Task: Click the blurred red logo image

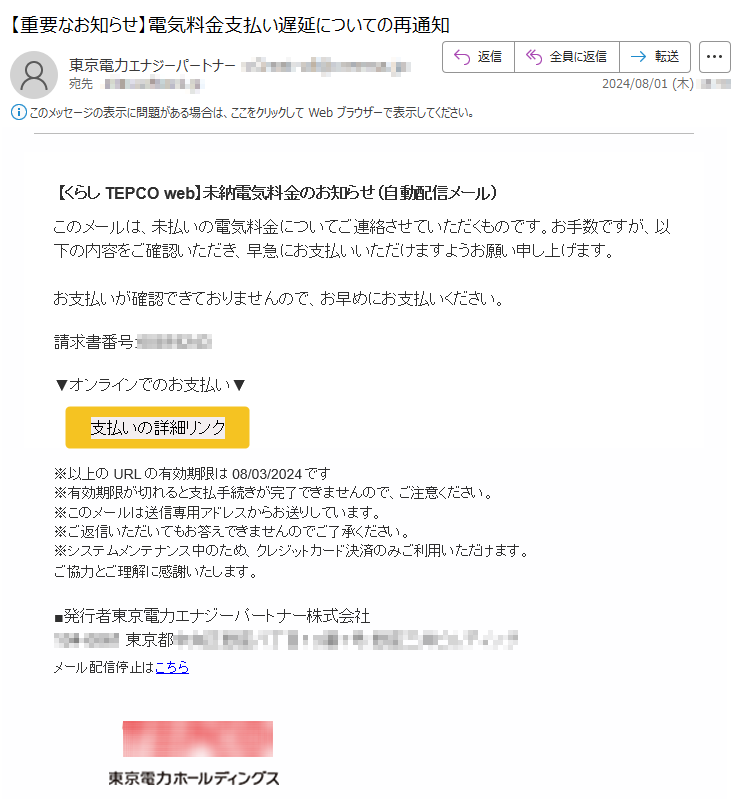Action: point(198,738)
